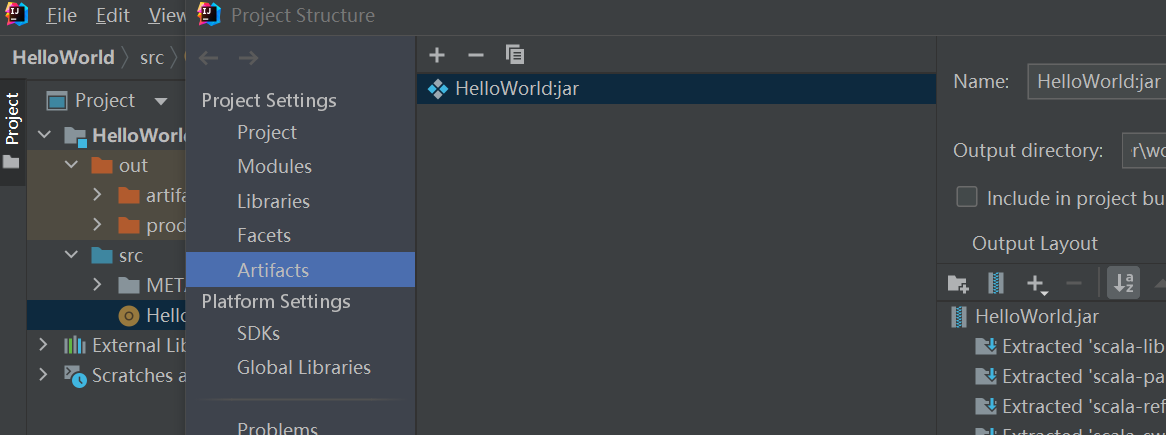Click the HelloWorld.jar archive icon
The height and width of the screenshot is (435, 1166).
pyautogui.click(x=959, y=317)
